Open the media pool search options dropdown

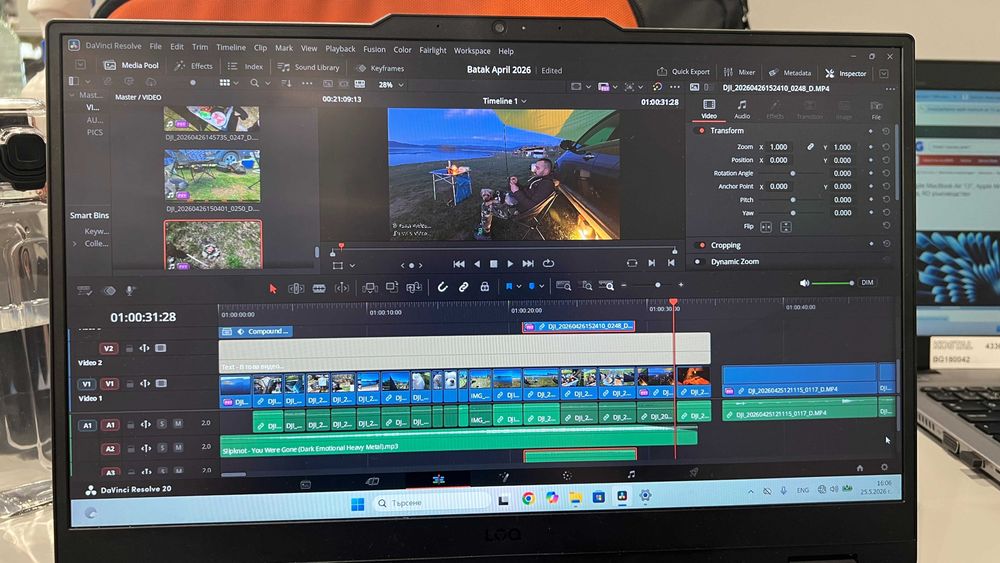pyautogui.click(x=268, y=84)
